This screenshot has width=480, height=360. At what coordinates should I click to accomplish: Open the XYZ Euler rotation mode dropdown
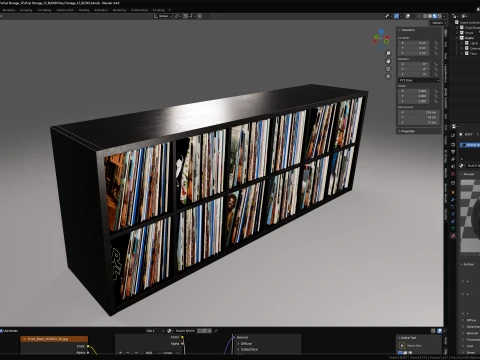pos(419,80)
